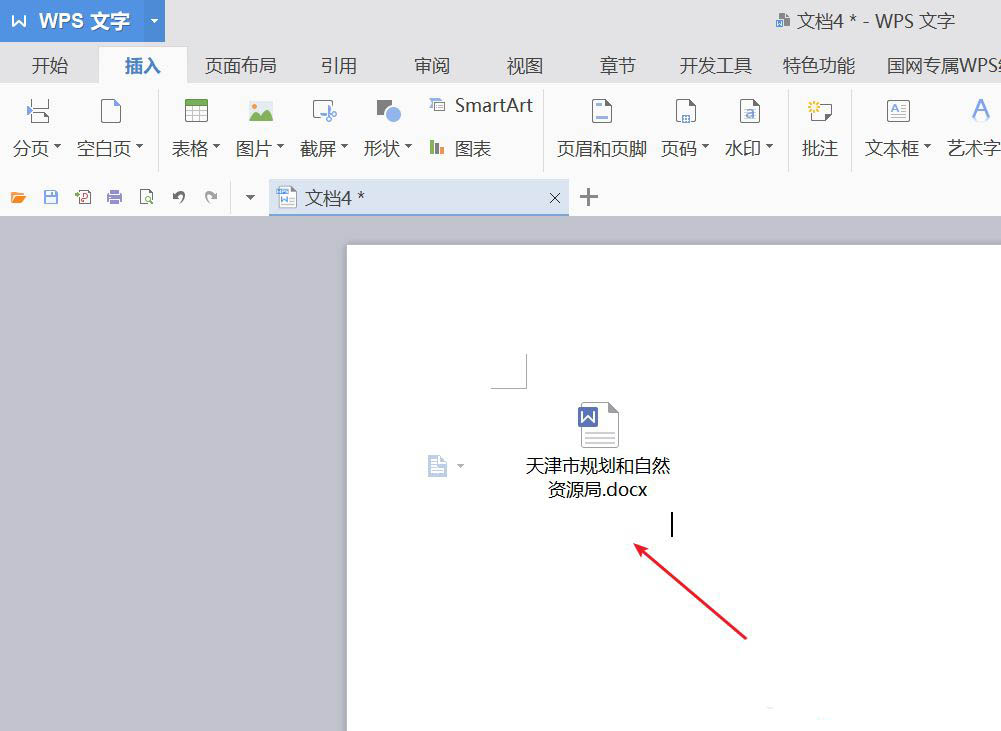The height and width of the screenshot is (731, 1001).
Task: Expand the 水印 dropdown arrow
Action: [769, 147]
